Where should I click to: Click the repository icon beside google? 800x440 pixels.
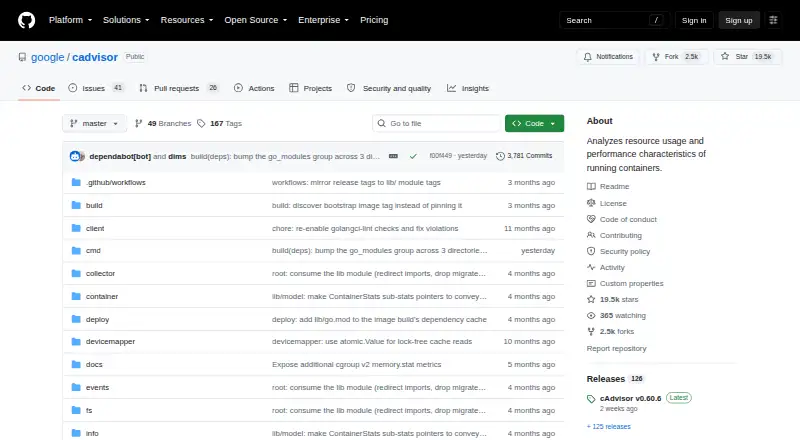click(22, 57)
